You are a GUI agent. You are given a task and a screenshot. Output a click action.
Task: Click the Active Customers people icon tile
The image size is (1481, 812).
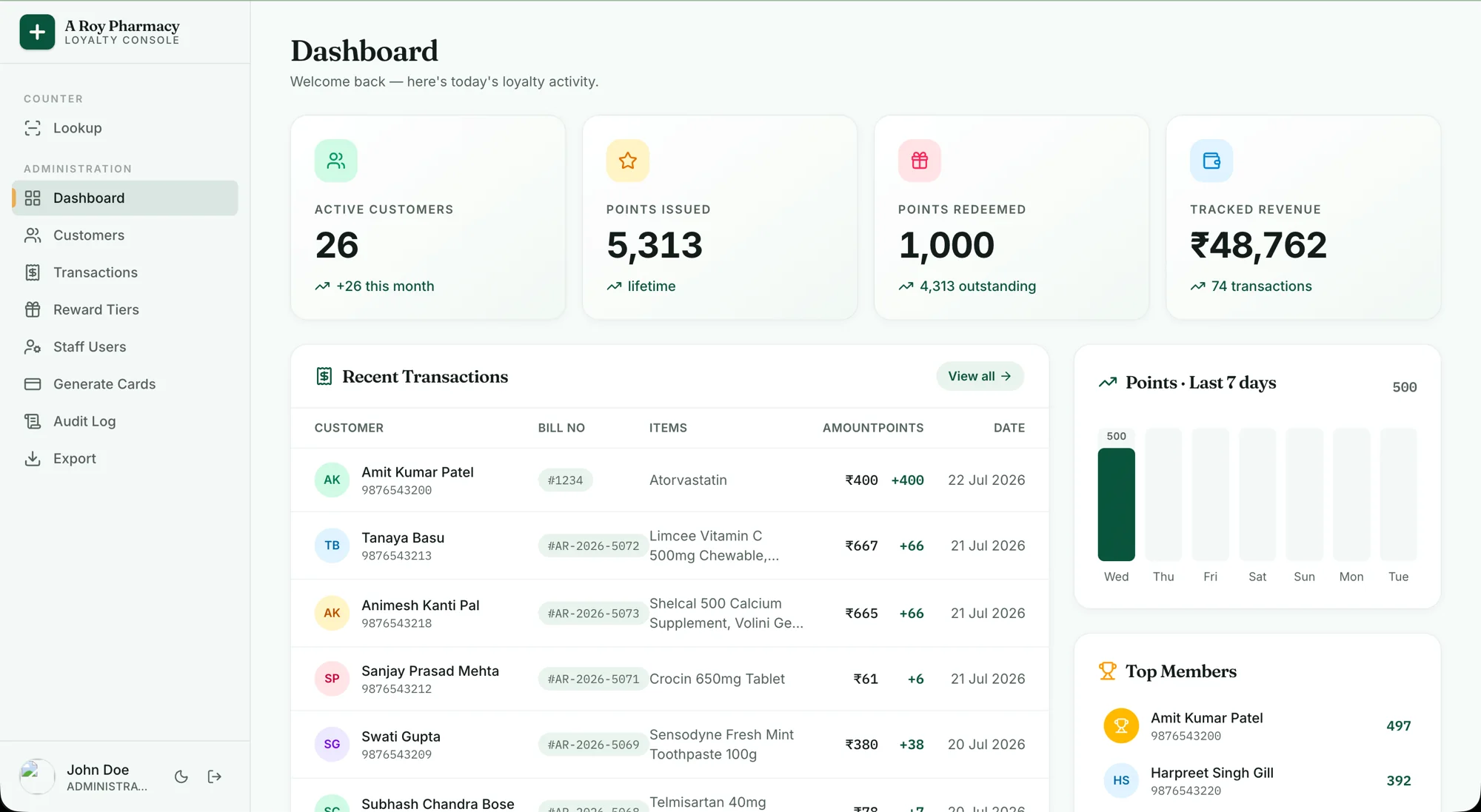[336, 161]
